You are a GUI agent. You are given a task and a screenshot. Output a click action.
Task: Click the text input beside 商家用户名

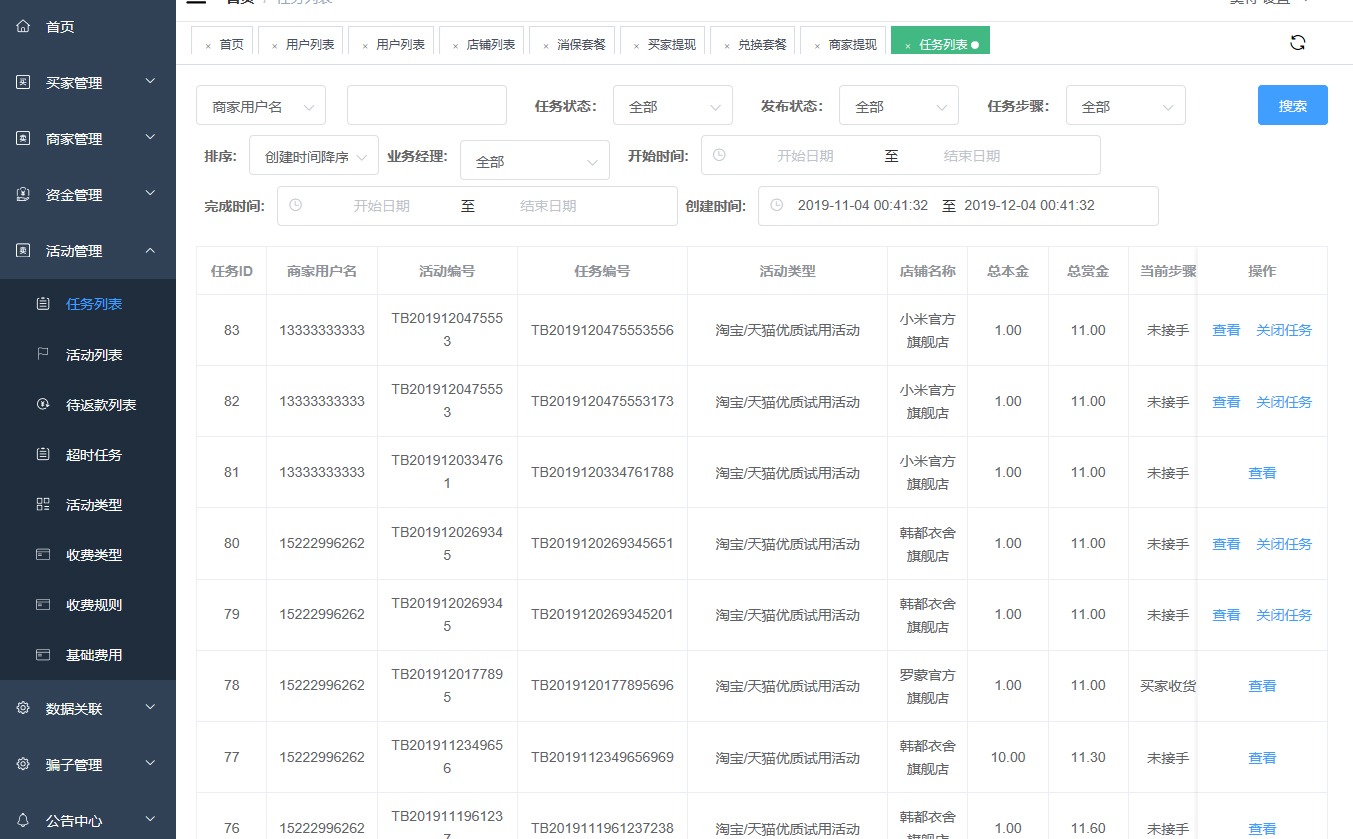point(426,105)
